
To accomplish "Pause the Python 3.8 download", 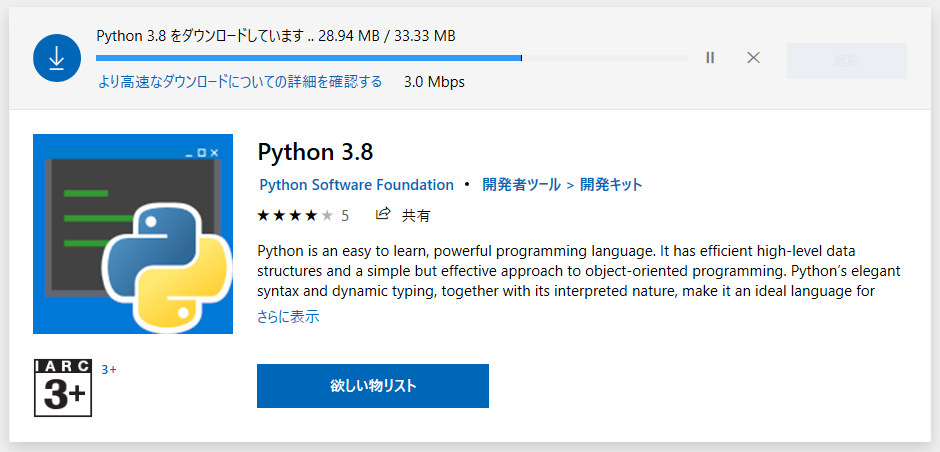I will pos(710,58).
